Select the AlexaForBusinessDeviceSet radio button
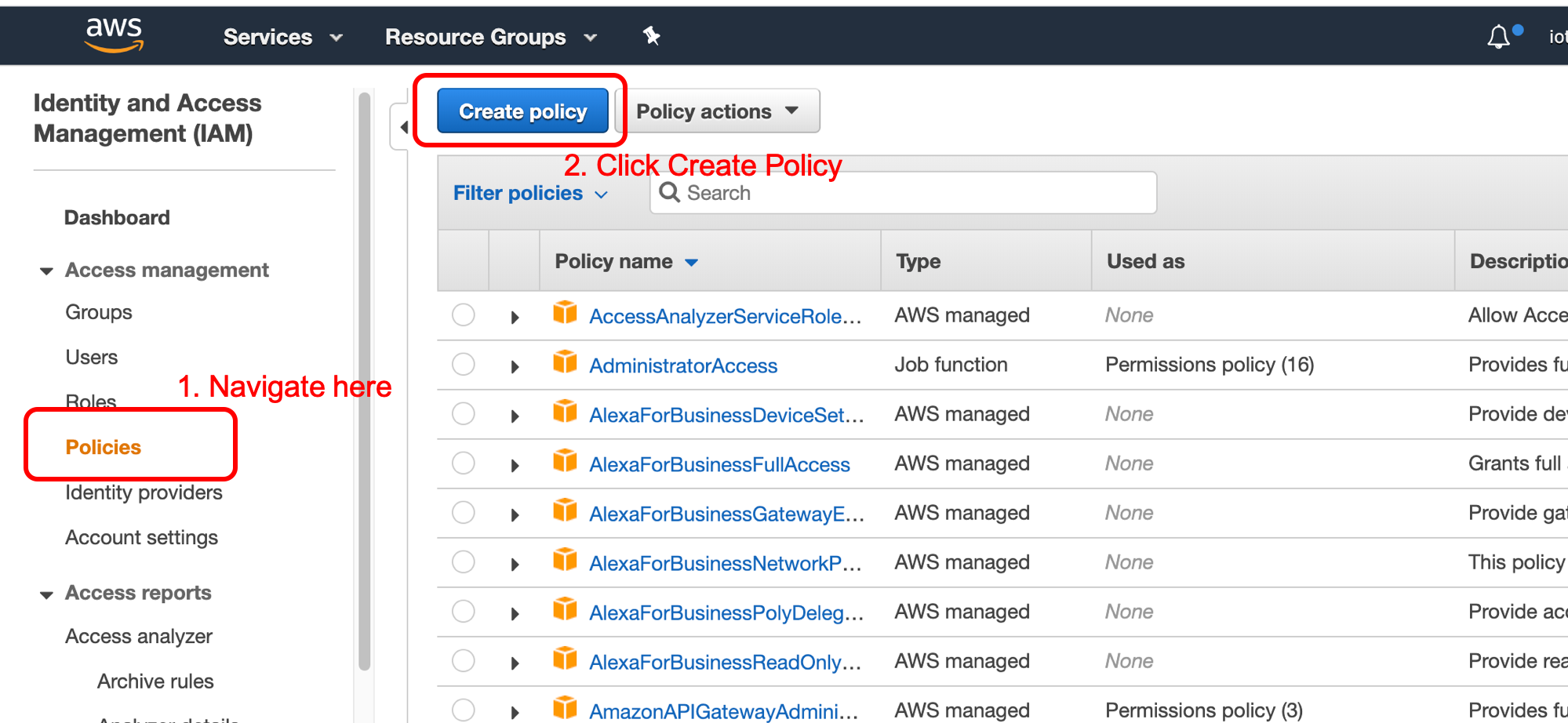1568x723 pixels. tap(464, 414)
